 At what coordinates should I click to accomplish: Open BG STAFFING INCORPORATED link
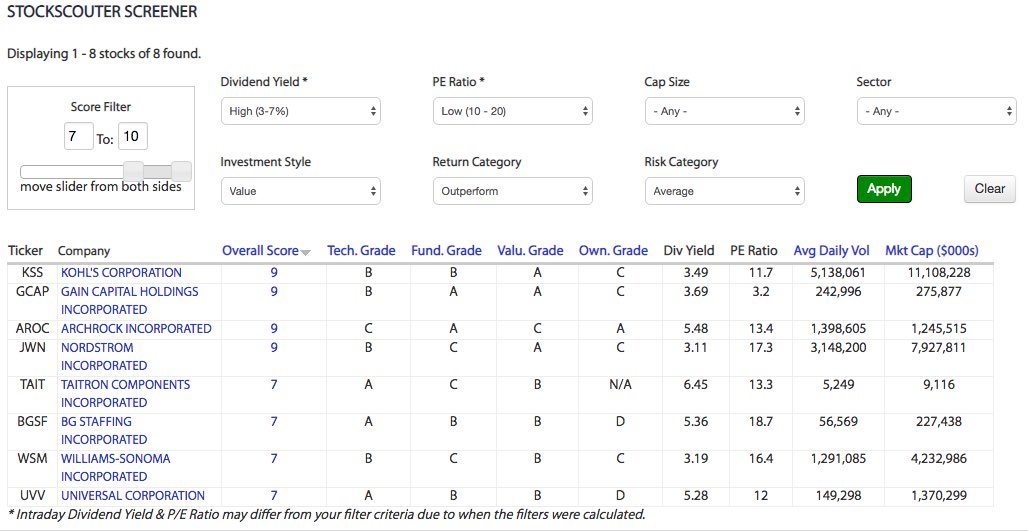104,431
